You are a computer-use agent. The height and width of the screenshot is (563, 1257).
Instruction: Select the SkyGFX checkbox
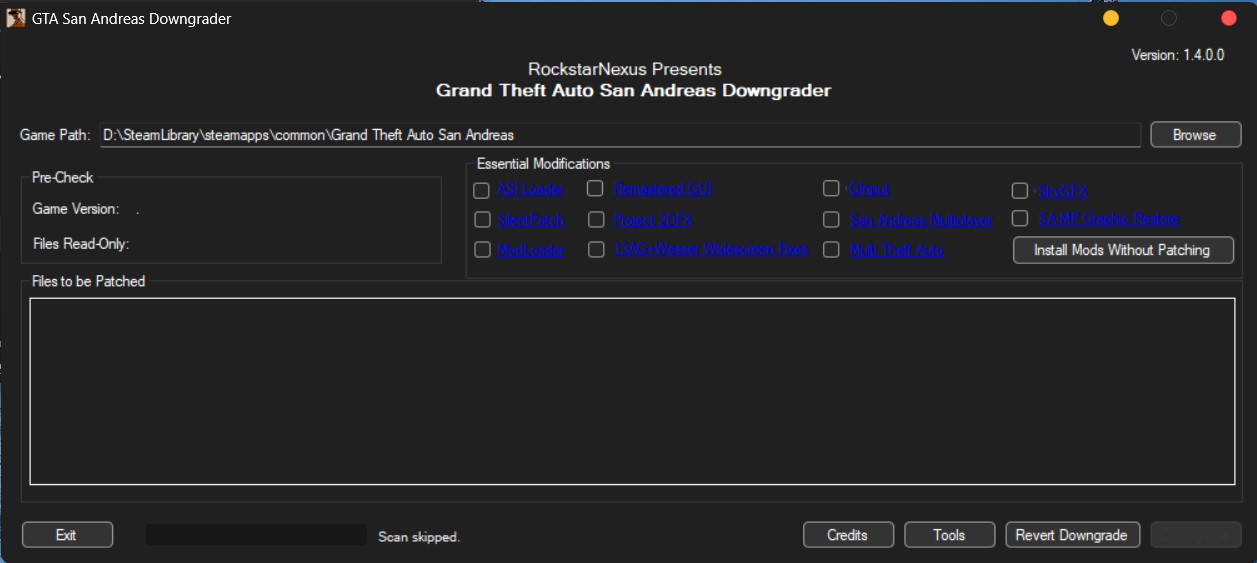tap(1020, 190)
